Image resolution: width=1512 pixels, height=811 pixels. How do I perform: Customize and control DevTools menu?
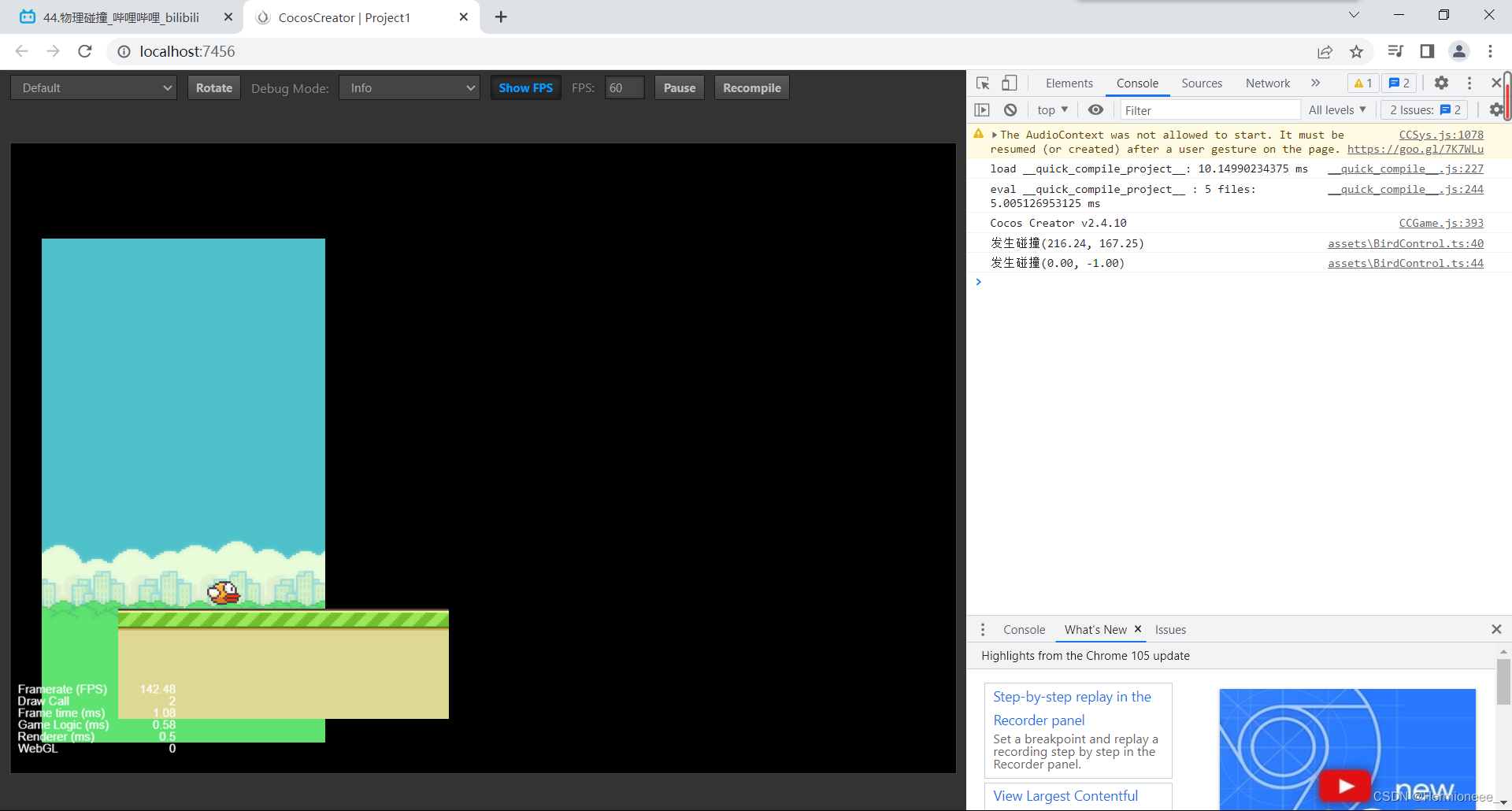tap(1469, 83)
